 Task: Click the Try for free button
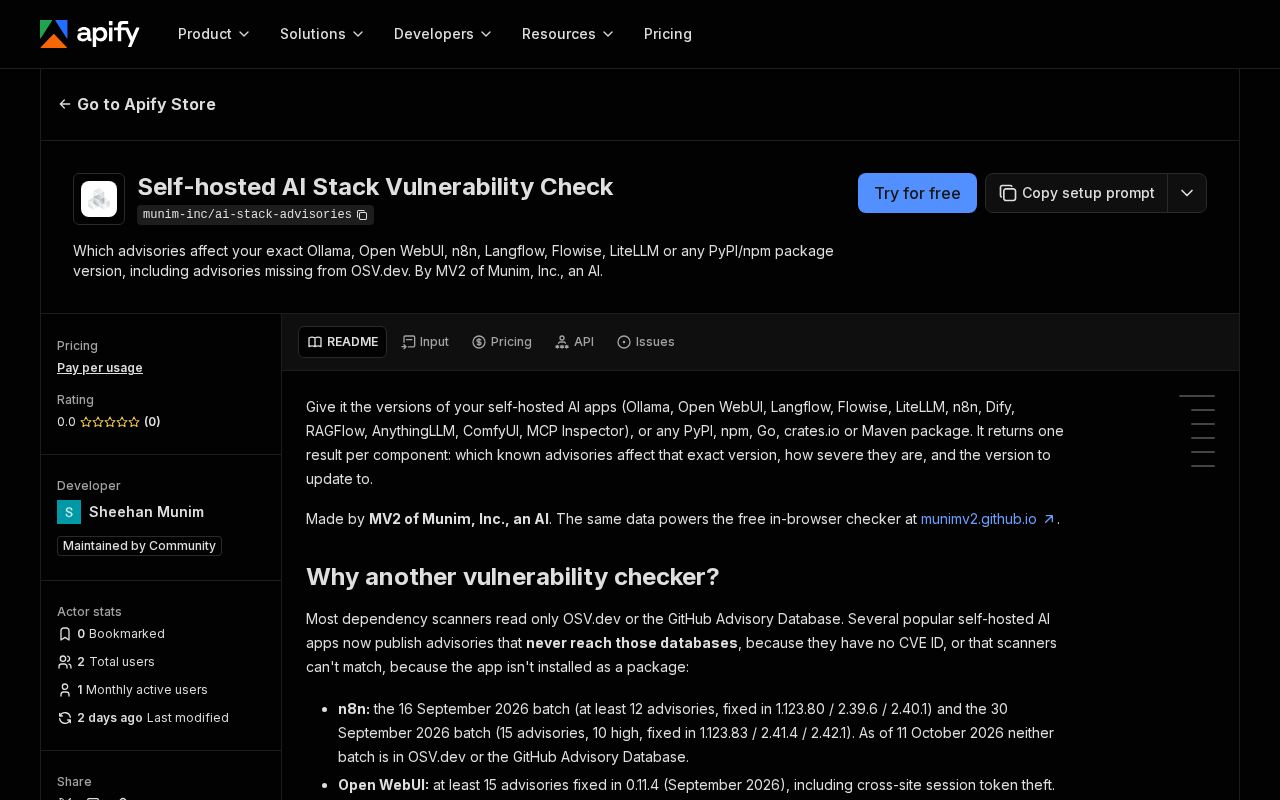coord(917,193)
